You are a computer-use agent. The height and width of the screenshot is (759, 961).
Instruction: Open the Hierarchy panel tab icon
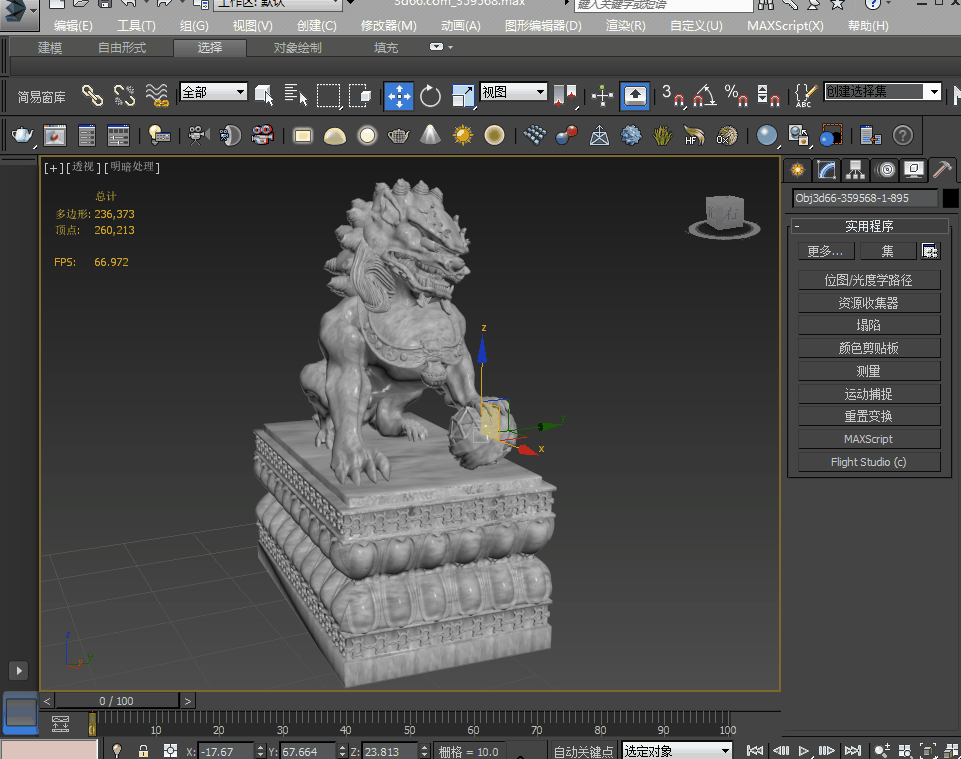pos(855,169)
